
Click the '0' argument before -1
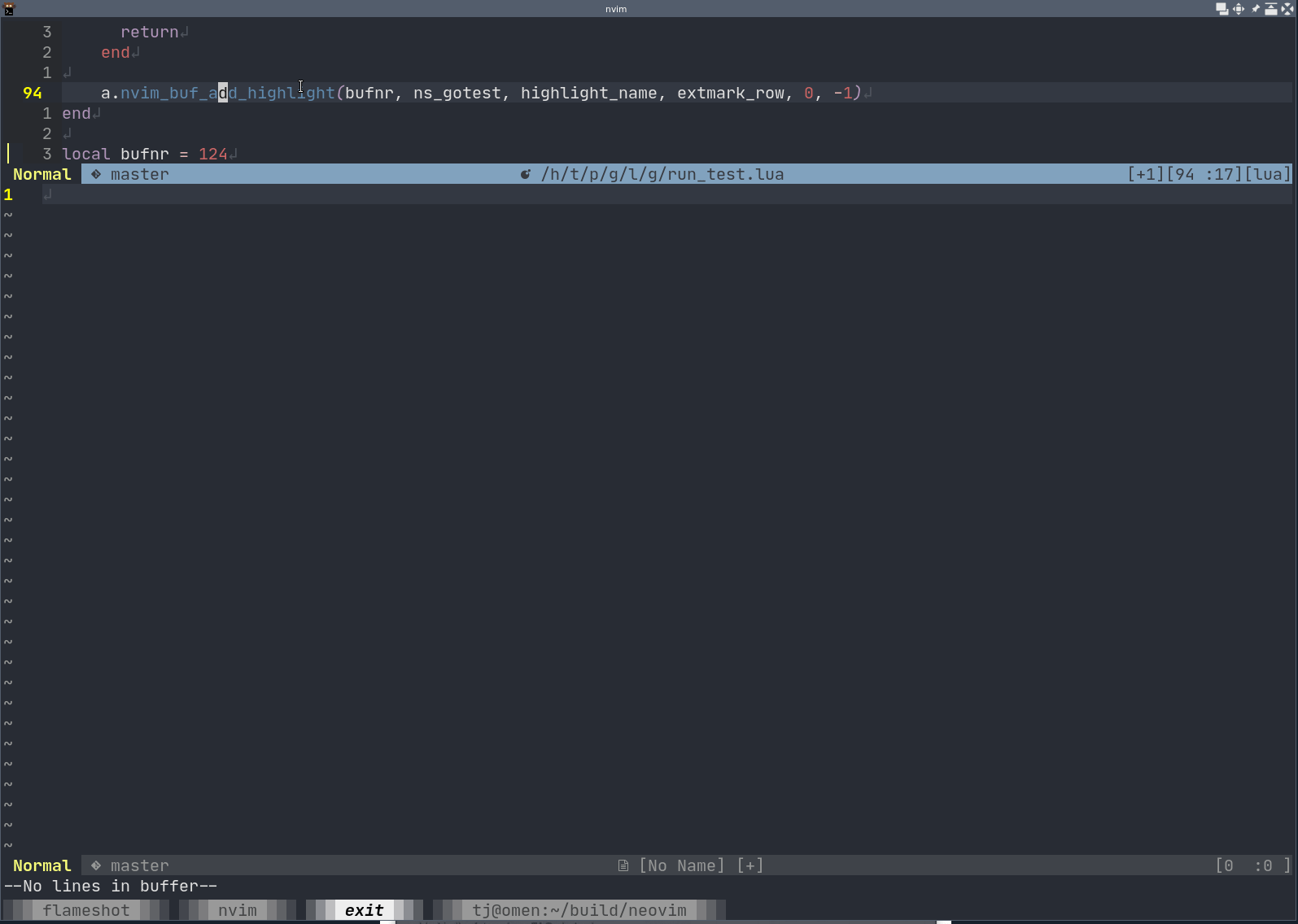pos(809,93)
